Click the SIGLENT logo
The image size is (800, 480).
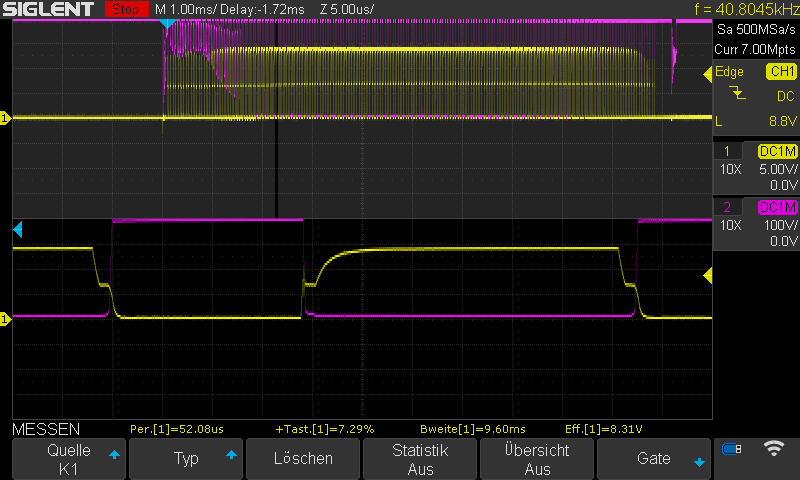point(48,9)
